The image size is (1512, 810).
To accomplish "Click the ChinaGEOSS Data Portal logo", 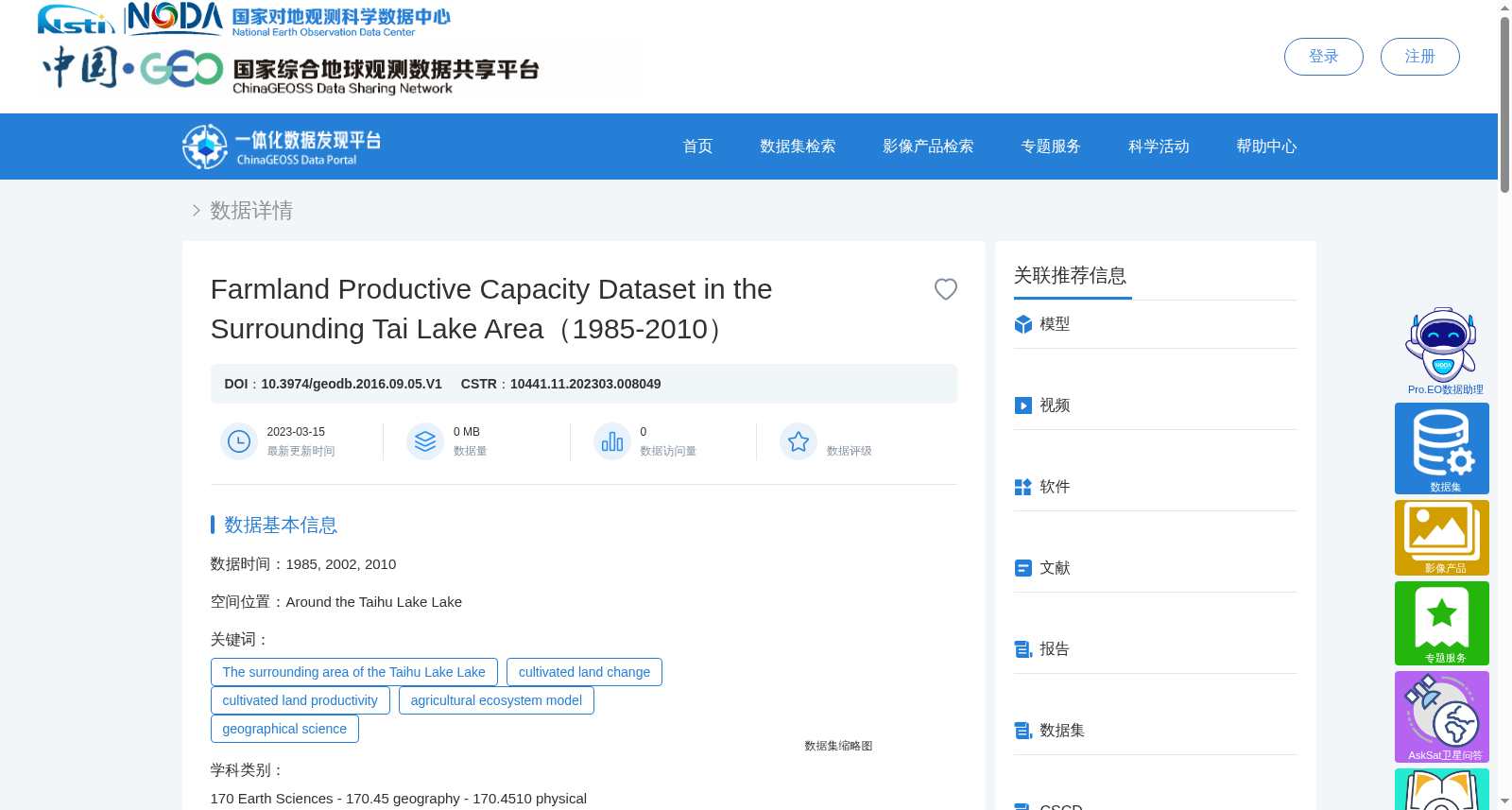I will (x=282, y=146).
